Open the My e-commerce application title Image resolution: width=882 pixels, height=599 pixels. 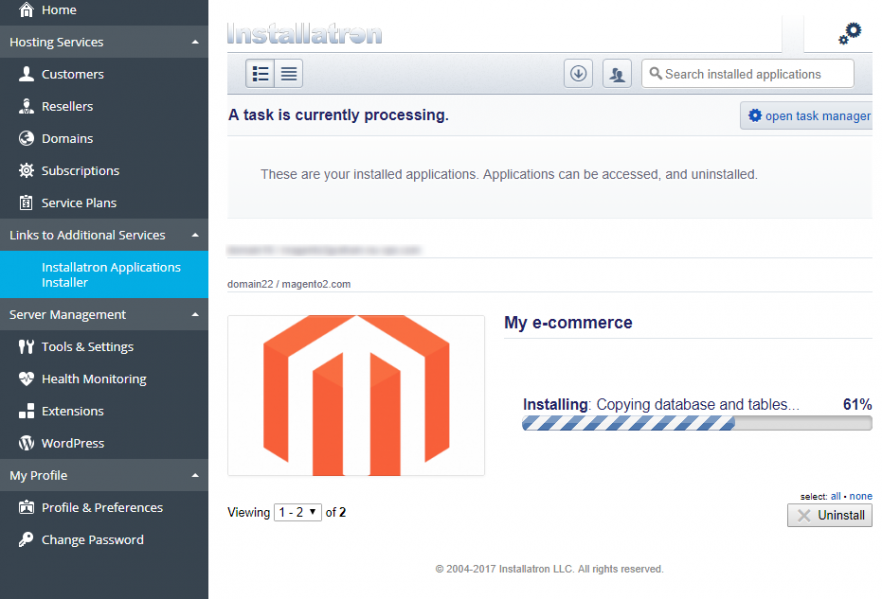click(568, 322)
